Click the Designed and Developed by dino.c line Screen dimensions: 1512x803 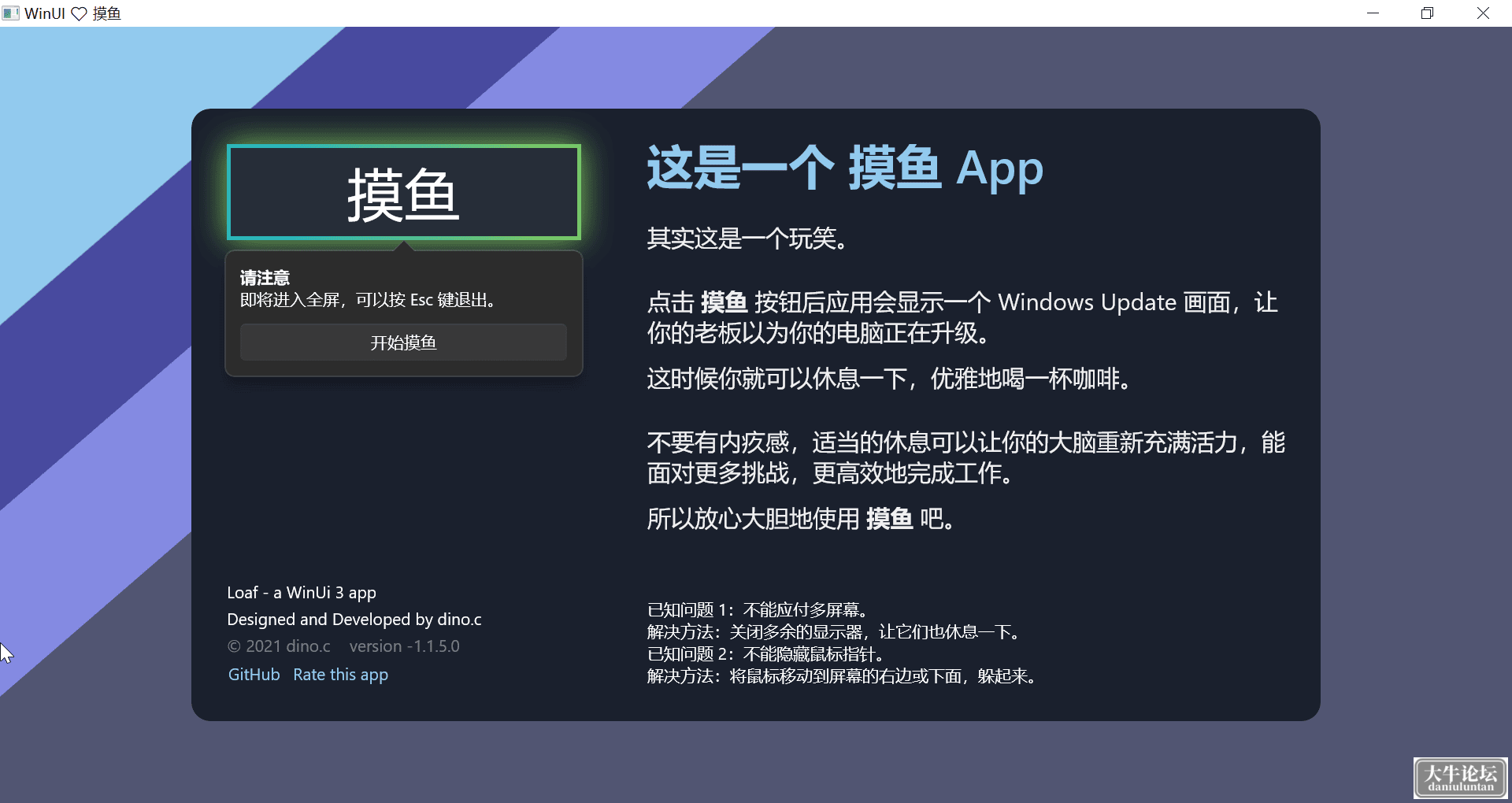coord(354,620)
